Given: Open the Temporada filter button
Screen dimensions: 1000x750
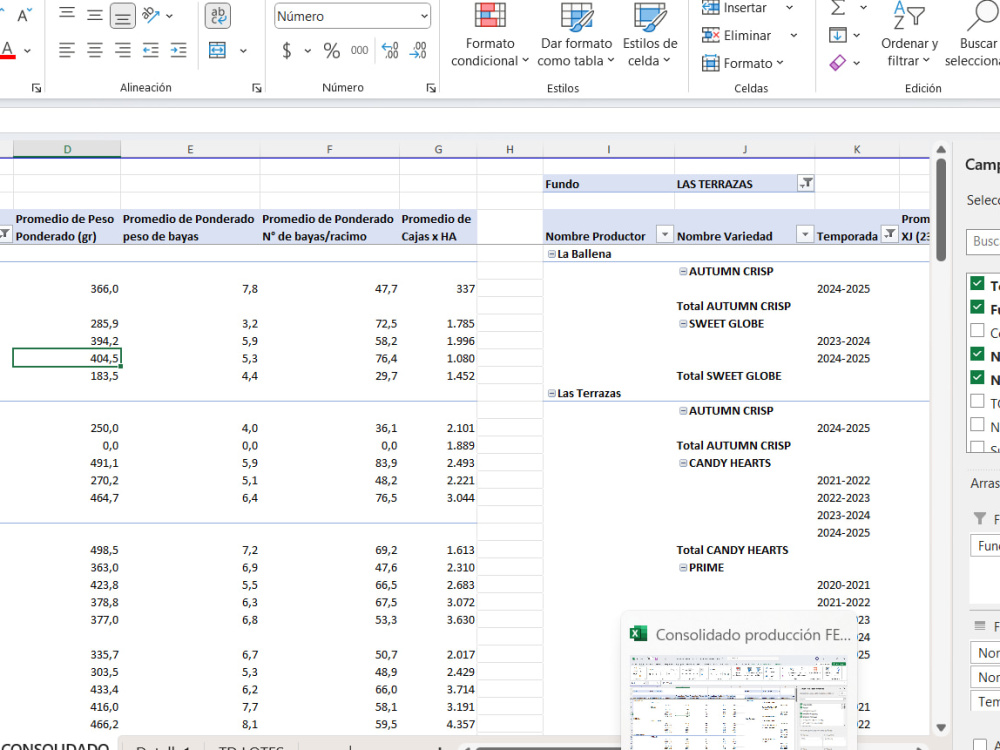Looking at the screenshot, I should pyautogui.click(x=889, y=235).
